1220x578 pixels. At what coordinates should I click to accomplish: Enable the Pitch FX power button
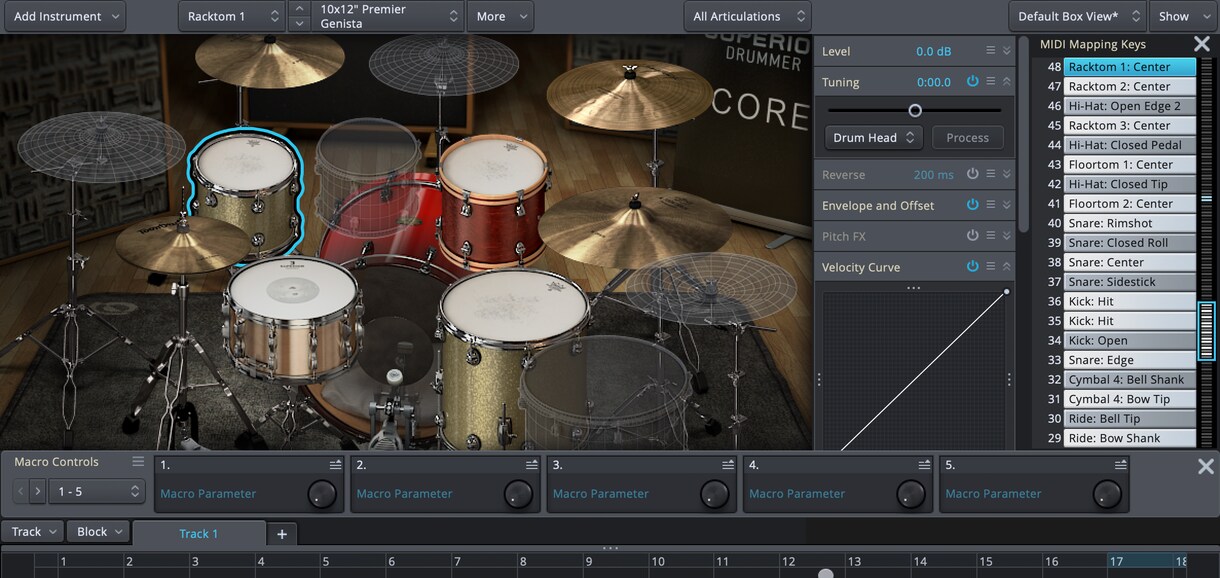tap(972, 236)
